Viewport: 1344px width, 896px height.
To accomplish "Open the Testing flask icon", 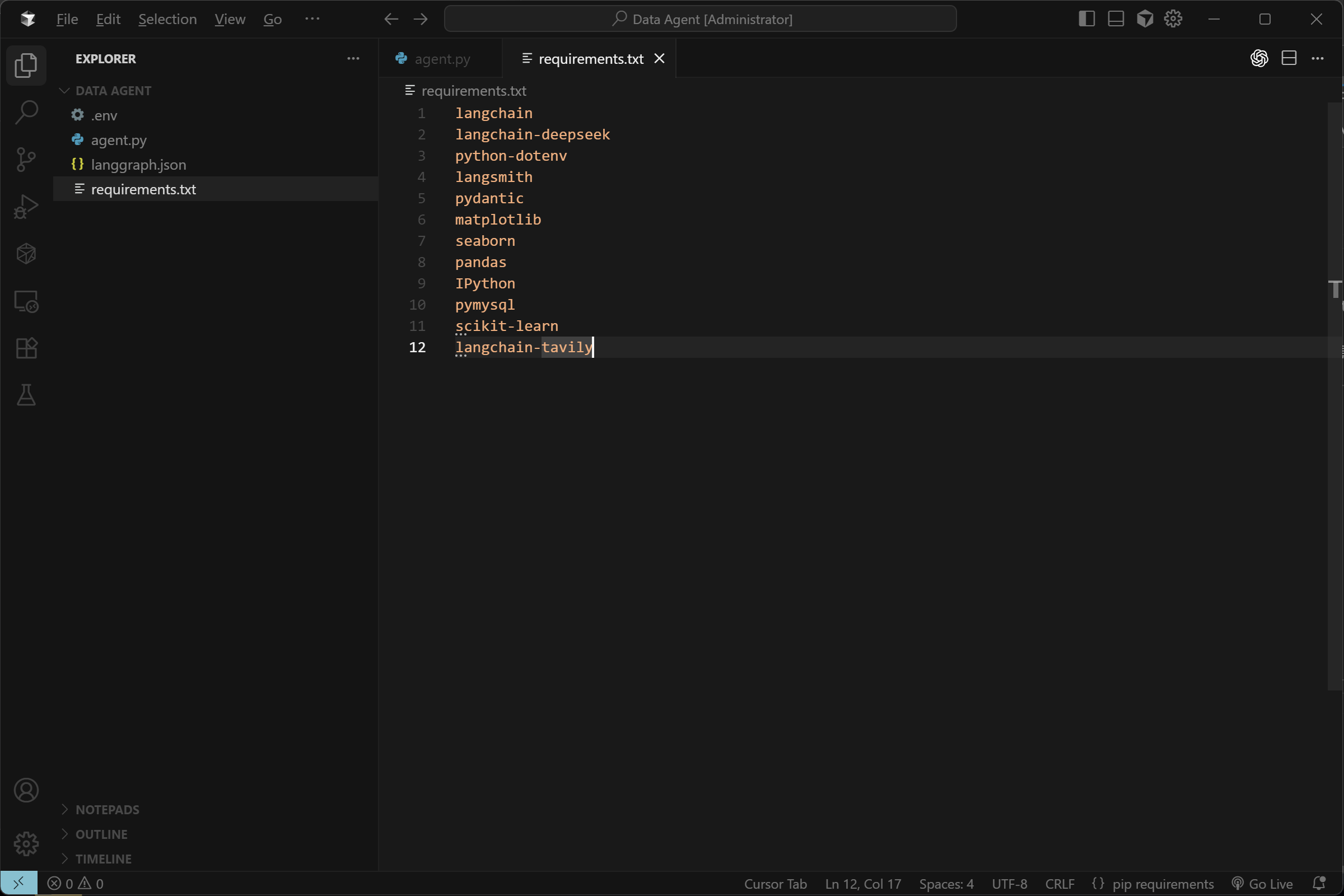I will point(26,395).
